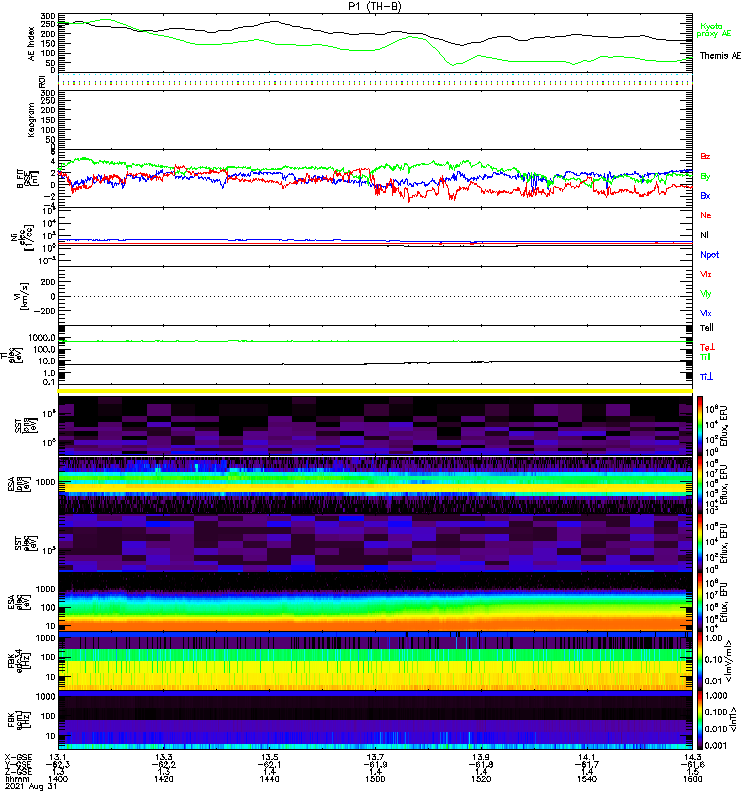Click the "1420" time tick label
The width and height of the screenshot is (750, 800).
[164, 779]
